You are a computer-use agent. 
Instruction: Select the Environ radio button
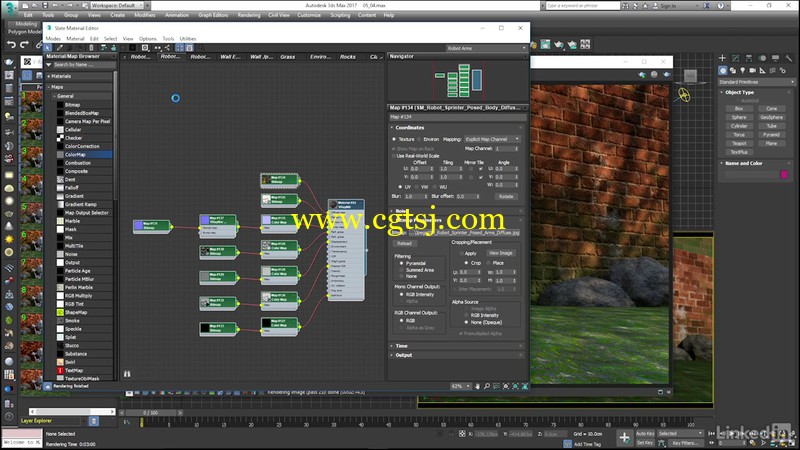click(x=419, y=139)
